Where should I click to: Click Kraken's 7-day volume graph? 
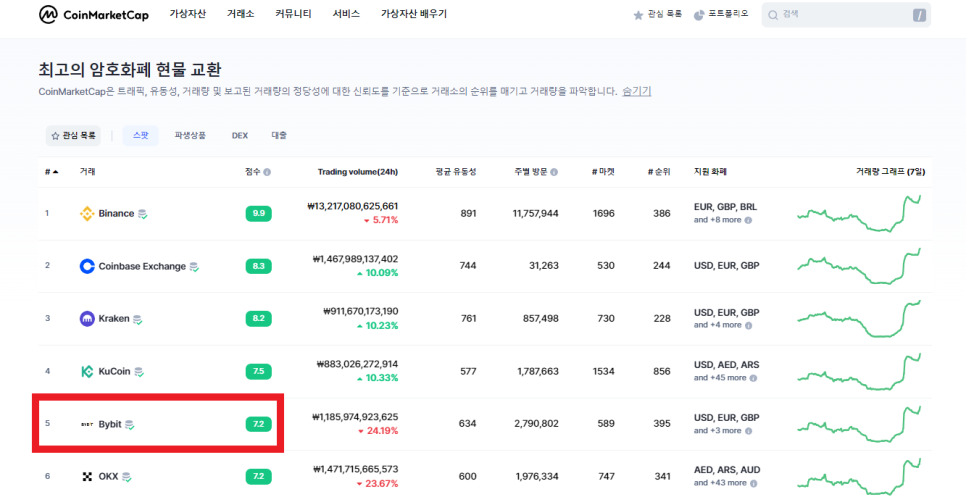[x=859, y=319]
